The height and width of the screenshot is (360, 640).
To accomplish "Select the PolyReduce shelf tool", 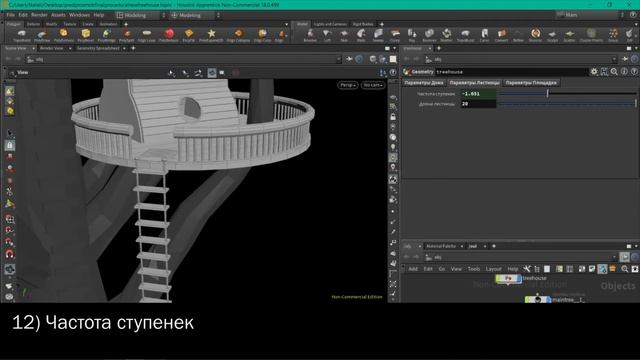I will [x=169, y=35].
